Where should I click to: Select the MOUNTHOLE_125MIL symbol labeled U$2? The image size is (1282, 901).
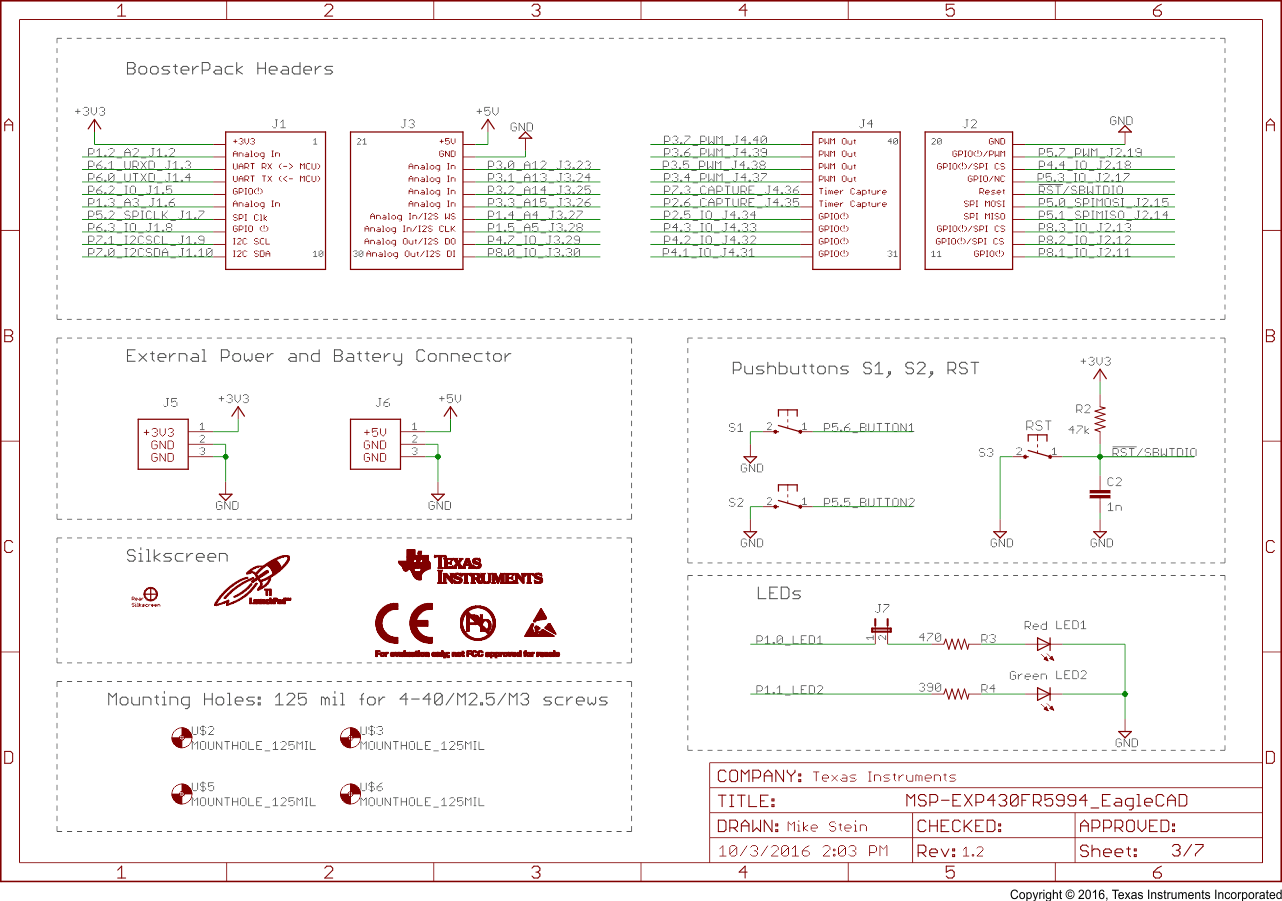pyautogui.click(x=182, y=738)
